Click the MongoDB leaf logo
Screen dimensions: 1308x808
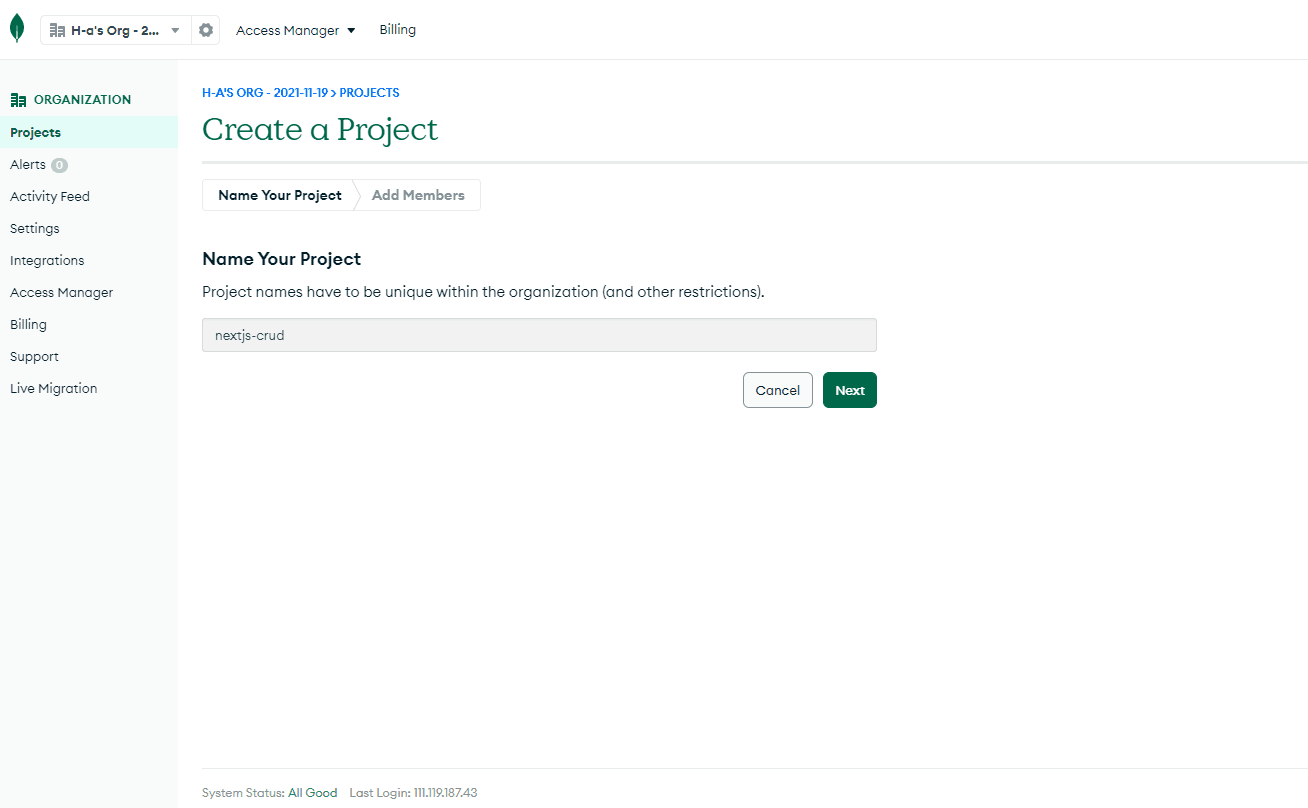(x=17, y=29)
